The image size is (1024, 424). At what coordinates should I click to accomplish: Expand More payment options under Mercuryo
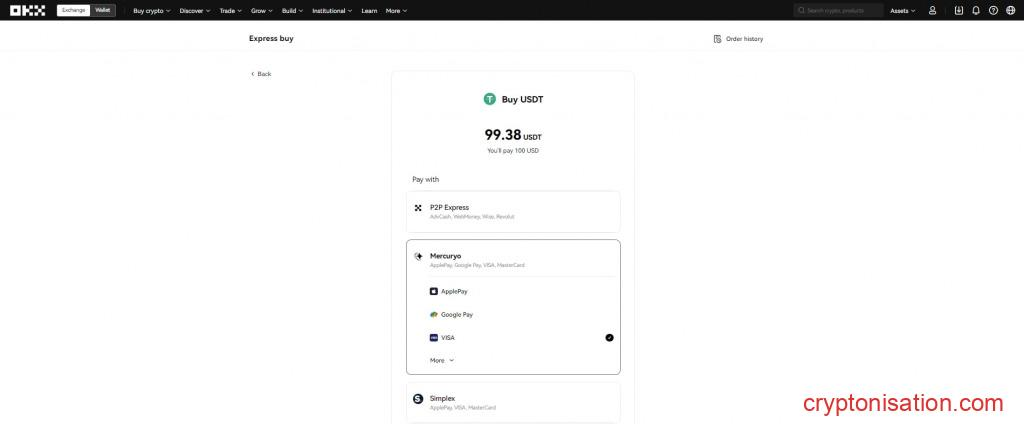click(x=442, y=360)
